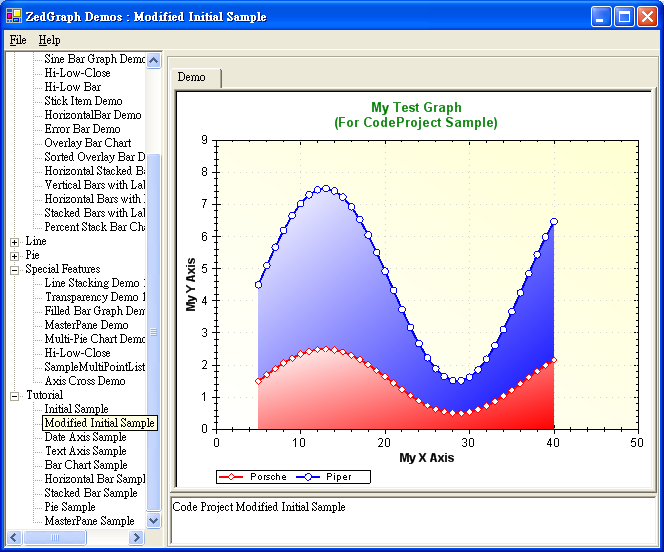This screenshot has width=664, height=552.
Task: Select Multi-Pie Chart Demo item
Action: point(94,339)
